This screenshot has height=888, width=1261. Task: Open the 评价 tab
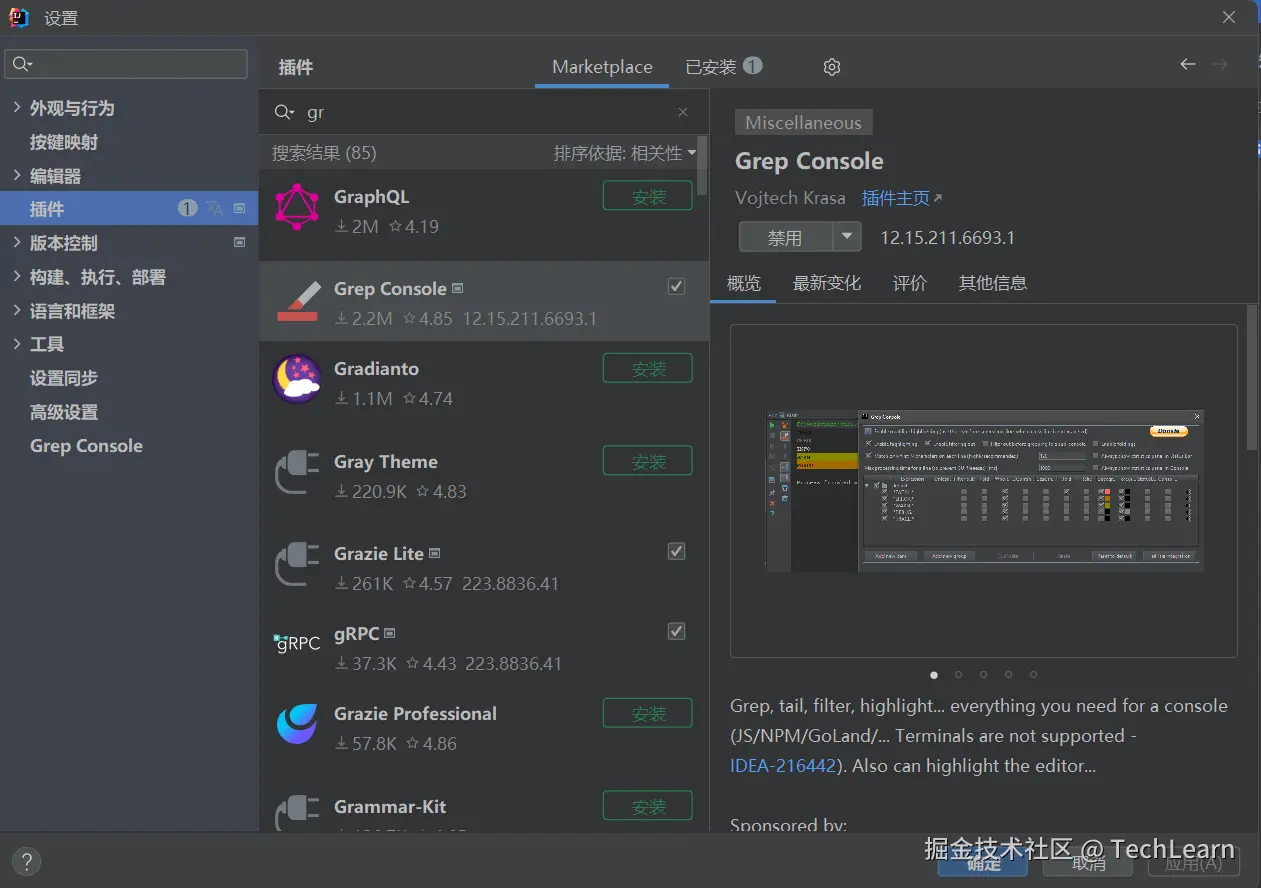910,283
